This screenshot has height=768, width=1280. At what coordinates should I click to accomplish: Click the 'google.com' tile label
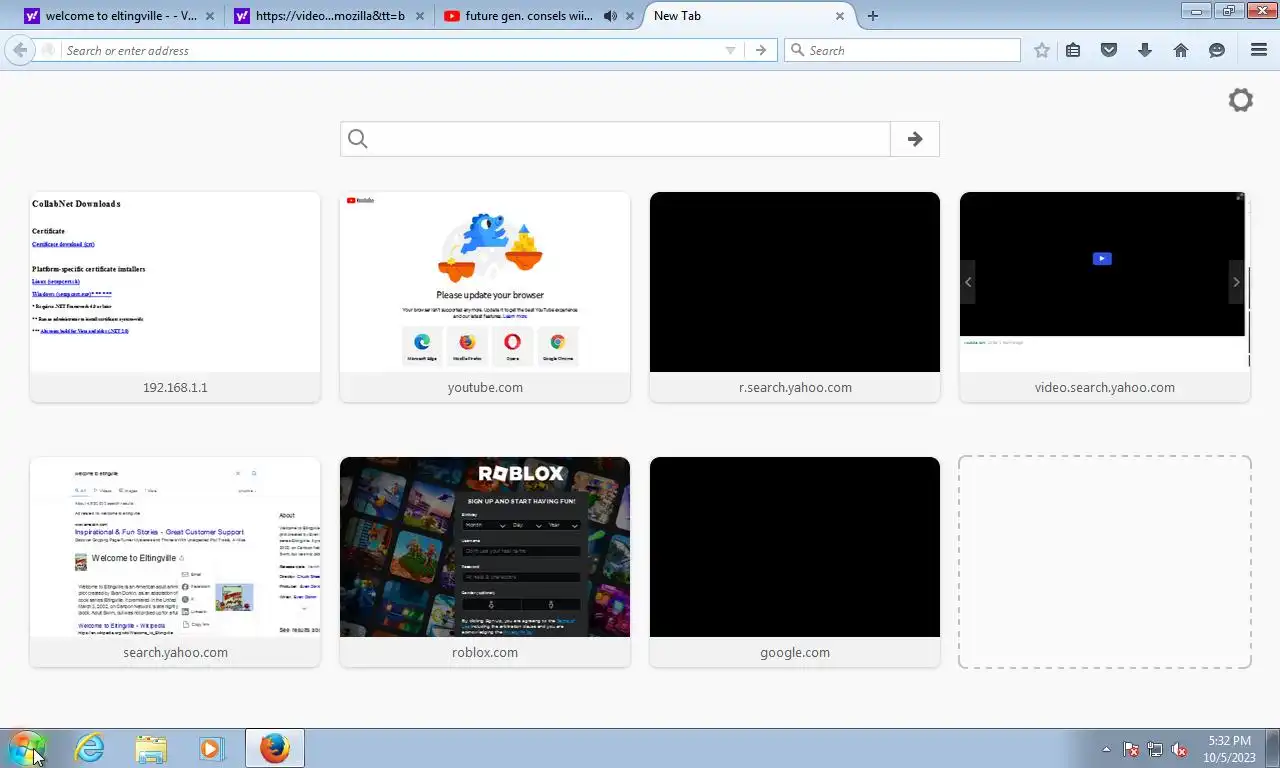point(795,653)
